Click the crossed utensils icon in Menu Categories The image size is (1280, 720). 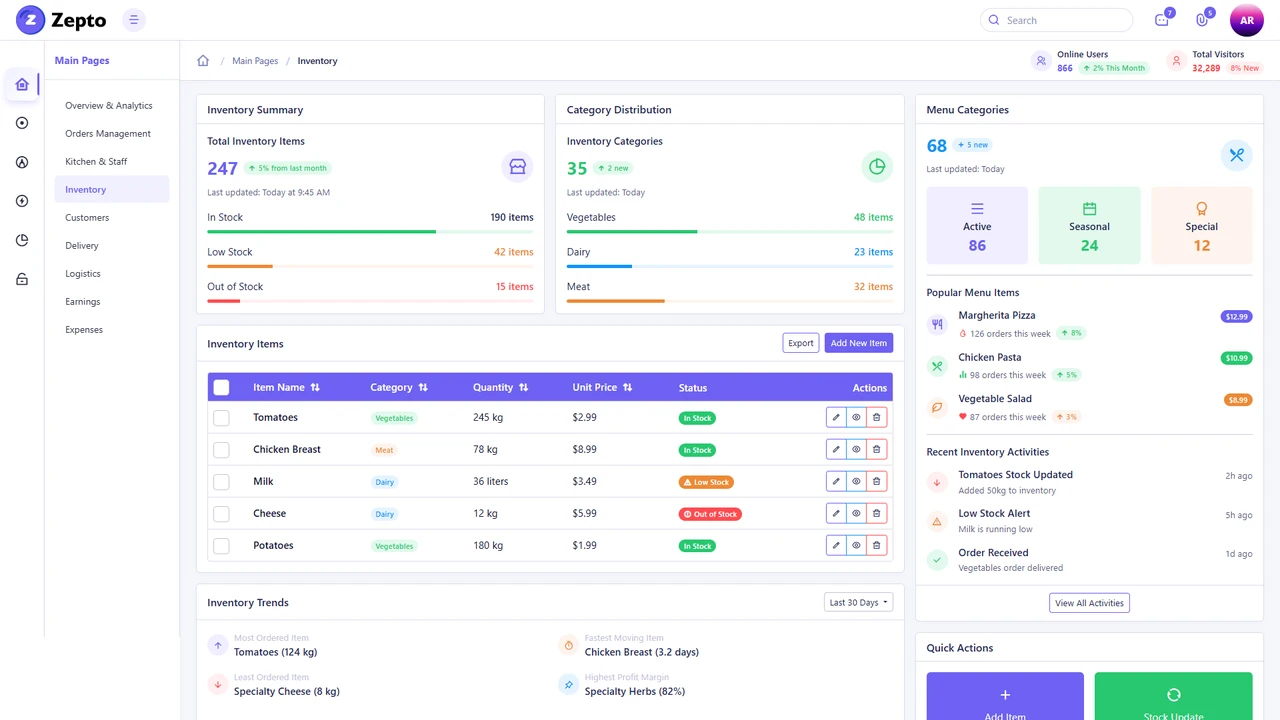(1237, 155)
